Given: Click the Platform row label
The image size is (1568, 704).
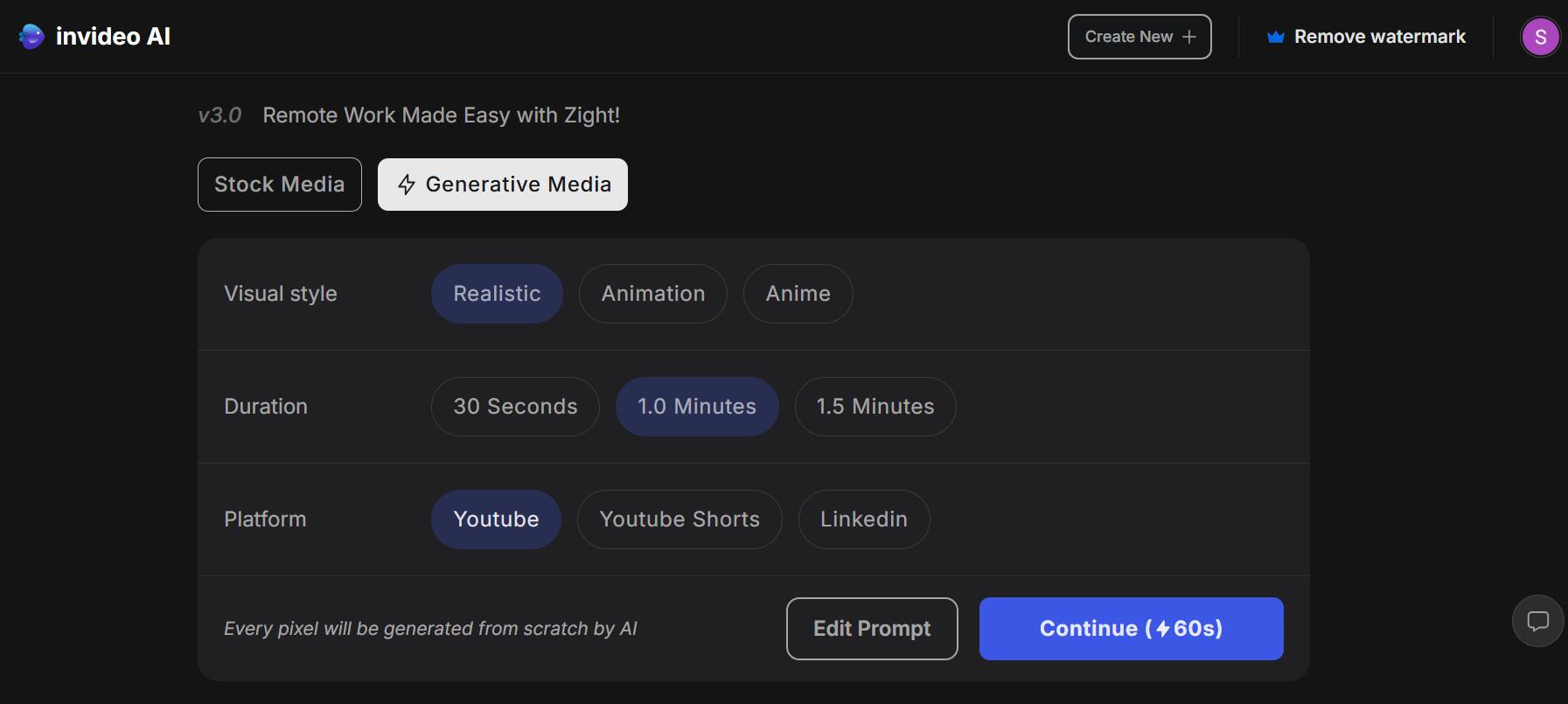Looking at the screenshot, I should 265,519.
